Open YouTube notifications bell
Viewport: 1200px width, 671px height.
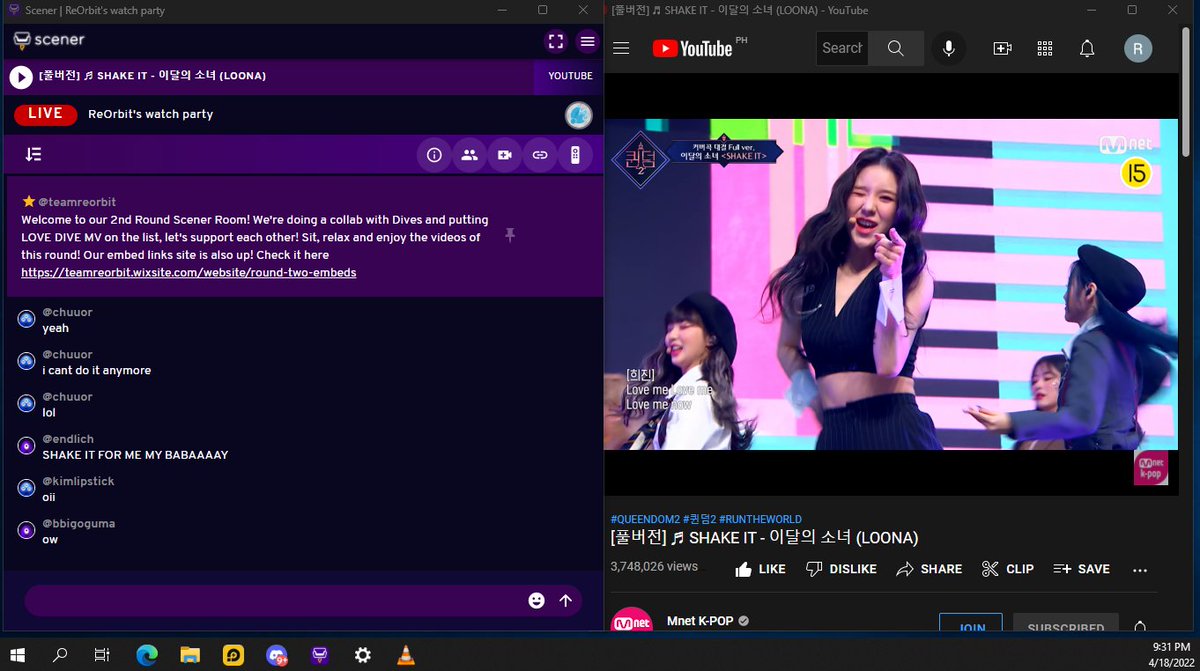1087,48
